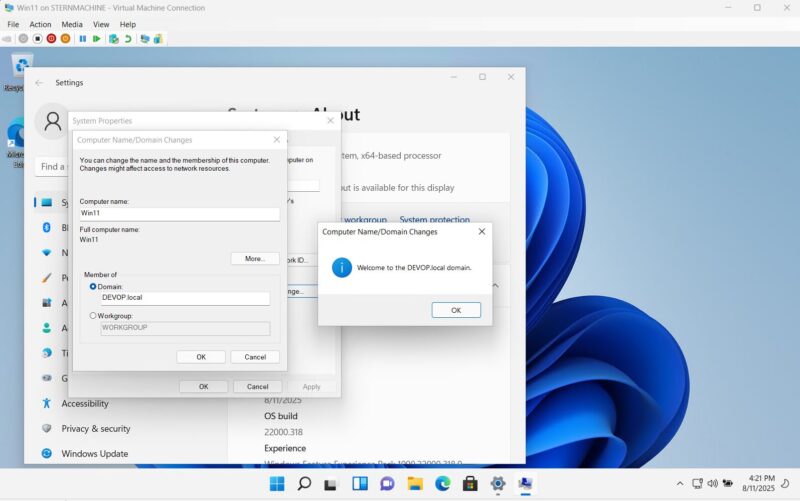
Task: Click Cancel in Computer Name/Domain Changes dialog
Action: (255, 357)
